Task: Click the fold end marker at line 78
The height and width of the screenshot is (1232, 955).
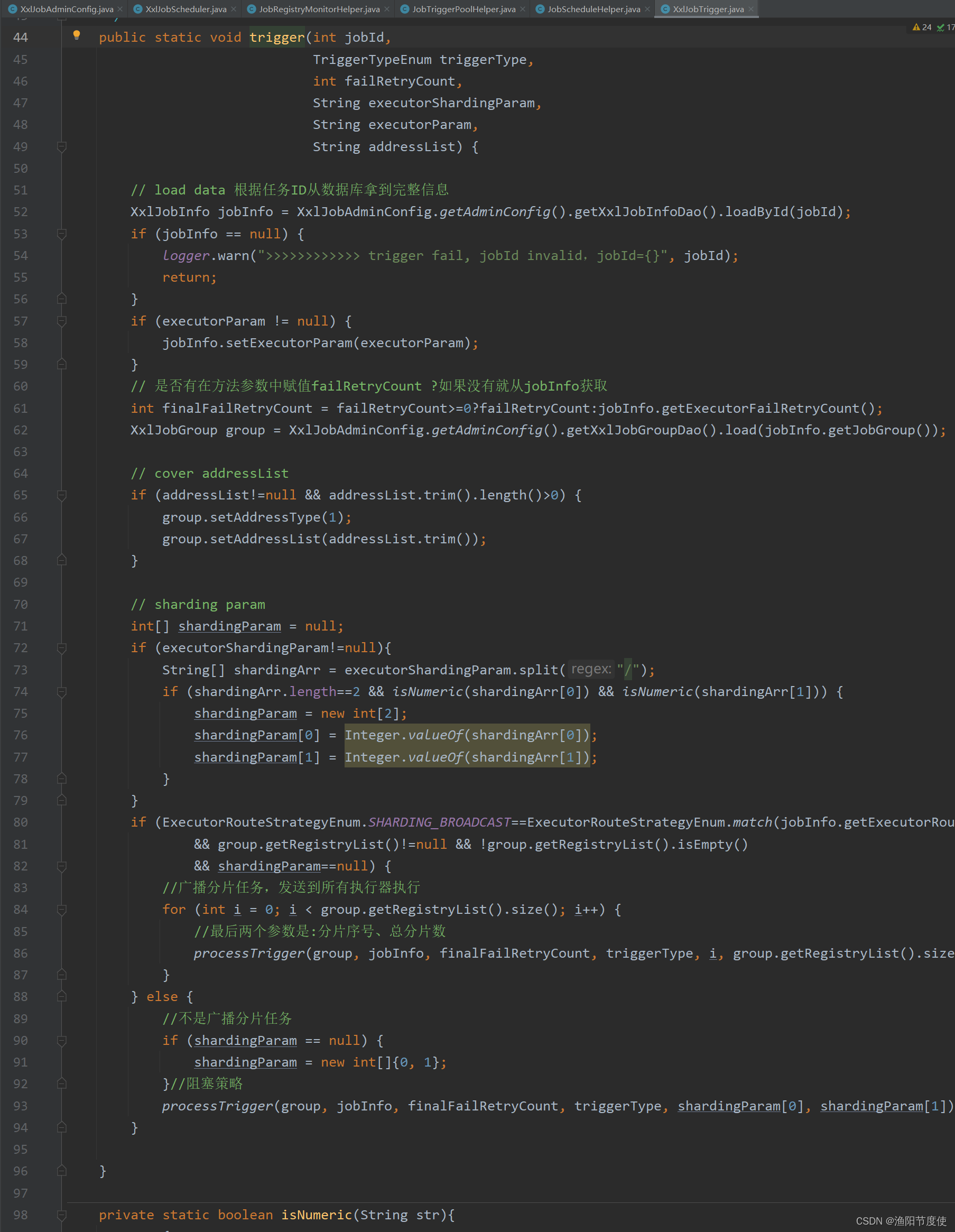Action: pos(62,779)
